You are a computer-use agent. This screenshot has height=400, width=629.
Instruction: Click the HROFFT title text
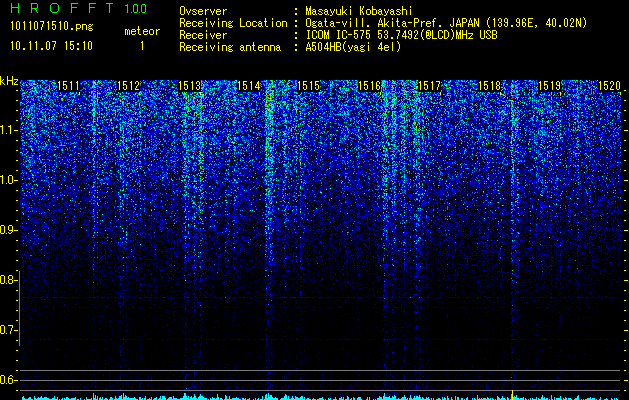[x=62, y=8]
